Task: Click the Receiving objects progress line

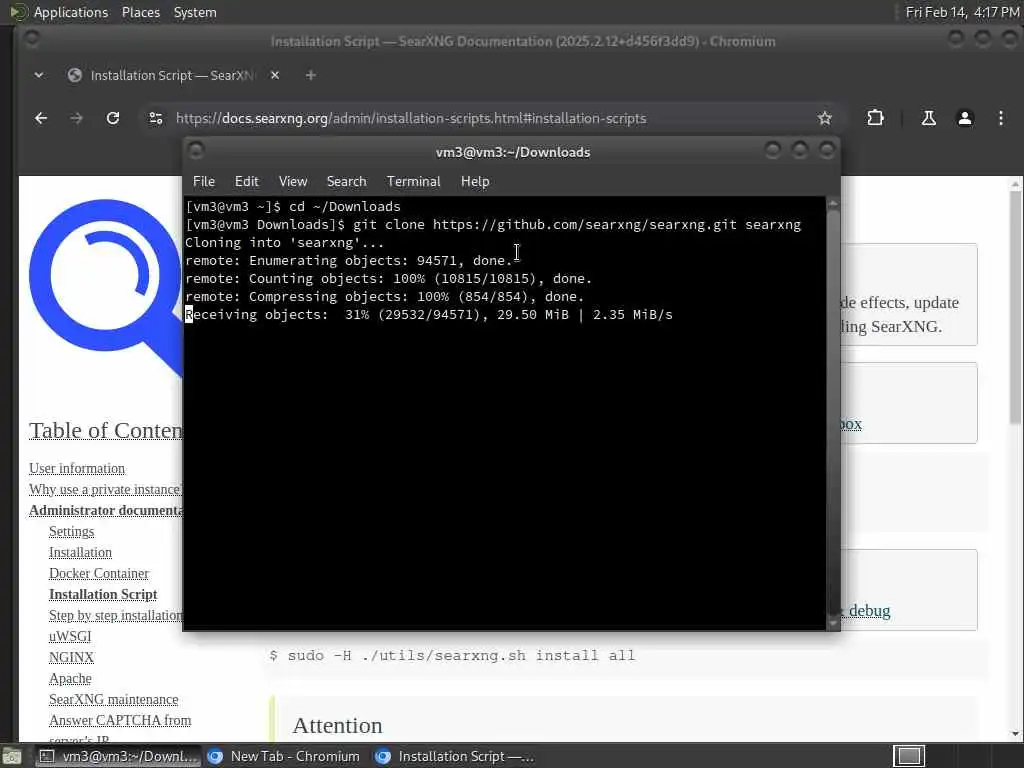Action: click(429, 315)
